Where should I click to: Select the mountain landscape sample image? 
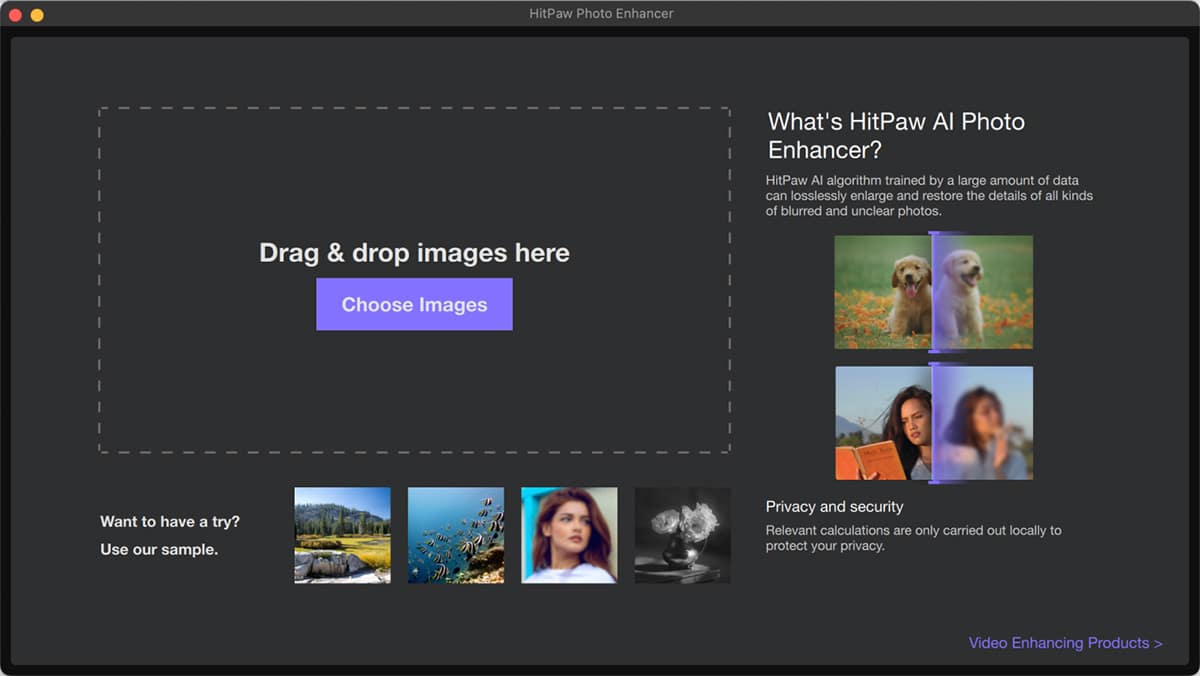342,535
